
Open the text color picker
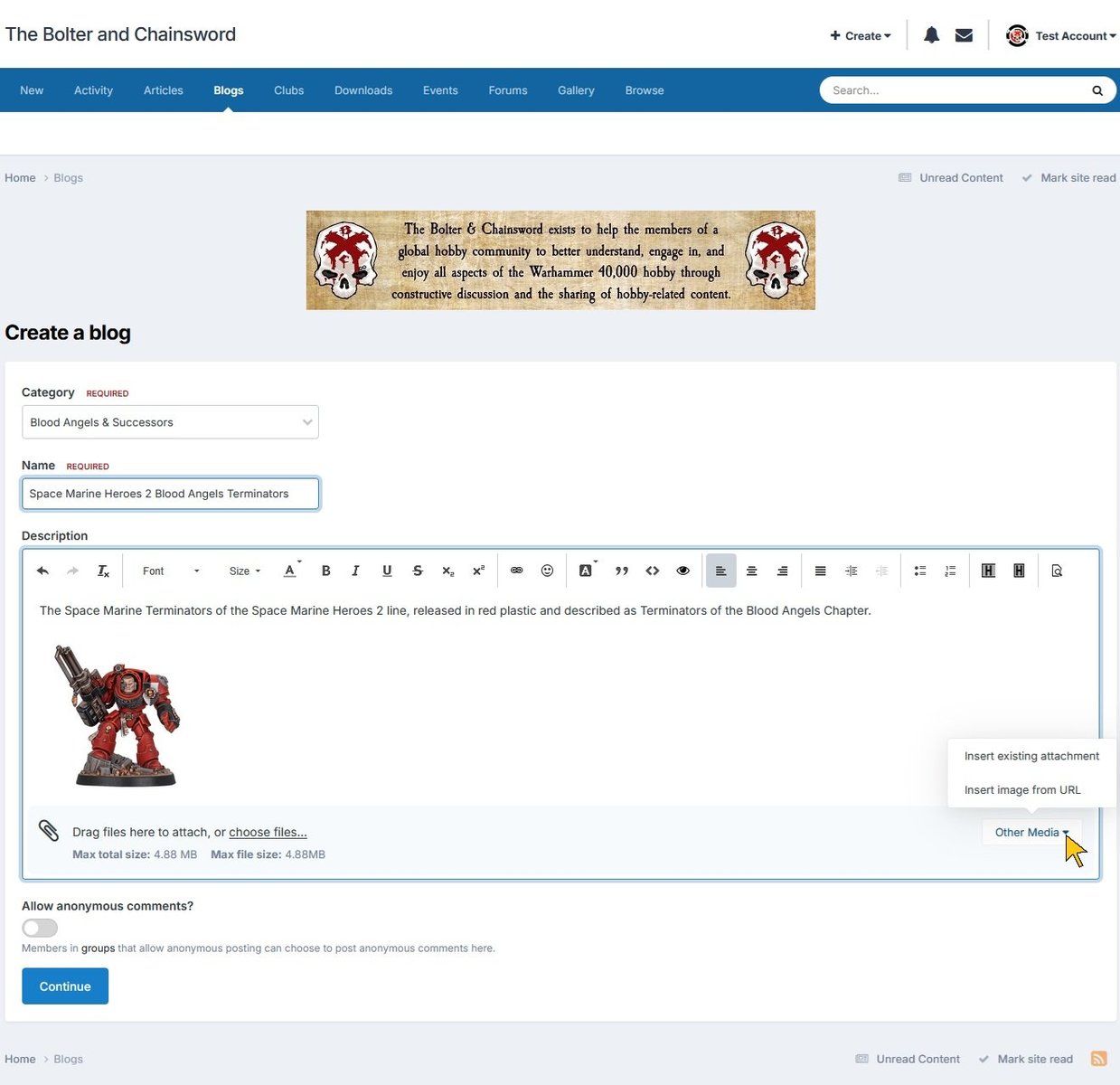pyautogui.click(x=291, y=571)
